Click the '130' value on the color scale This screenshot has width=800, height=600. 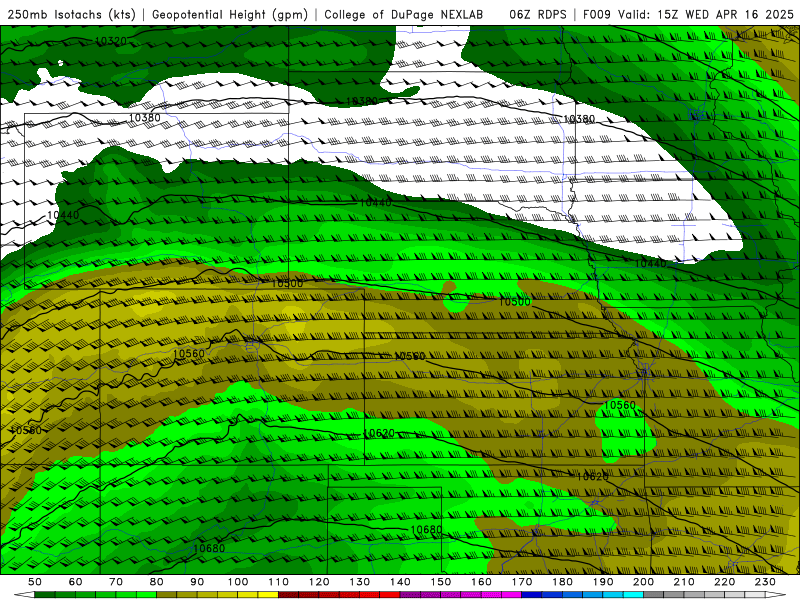(x=360, y=582)
